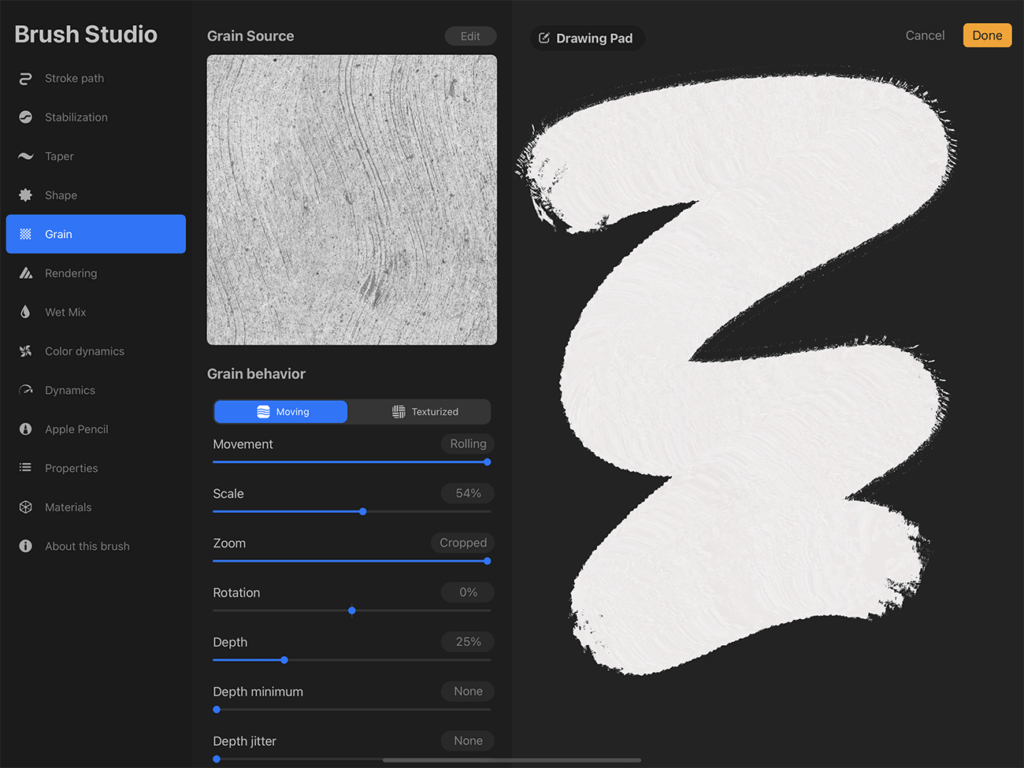Open Color dynamics section
This screenshot has height=768, width=1024.
pos(96,351)
